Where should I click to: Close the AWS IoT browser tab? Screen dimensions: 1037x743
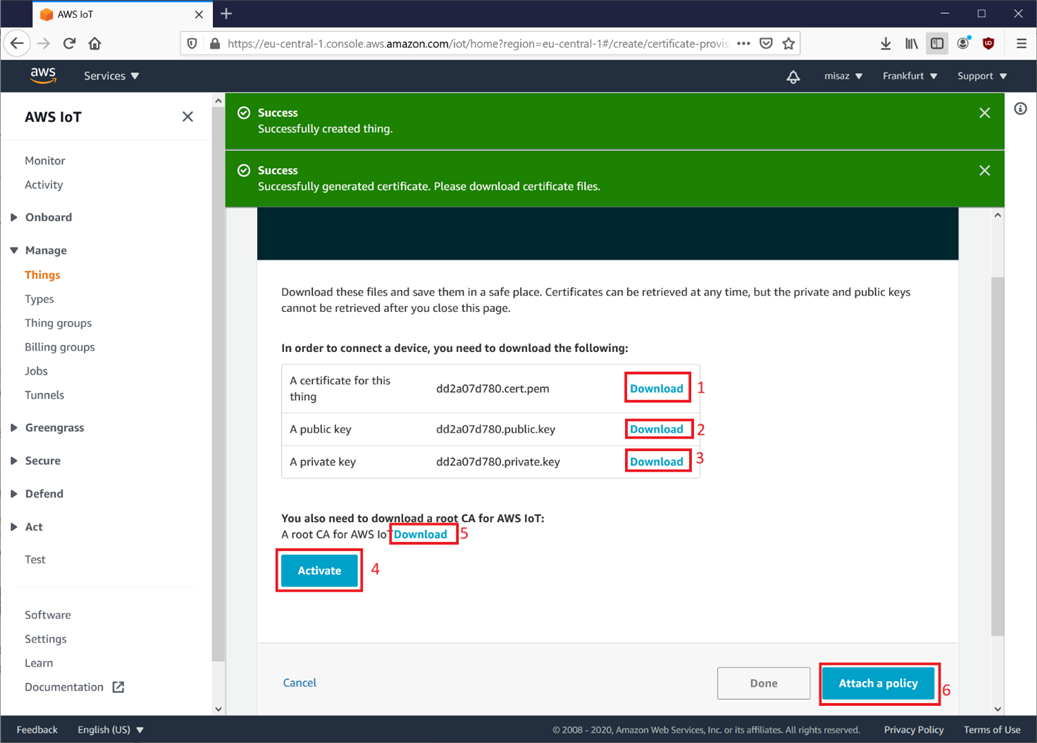click(198, 14)
